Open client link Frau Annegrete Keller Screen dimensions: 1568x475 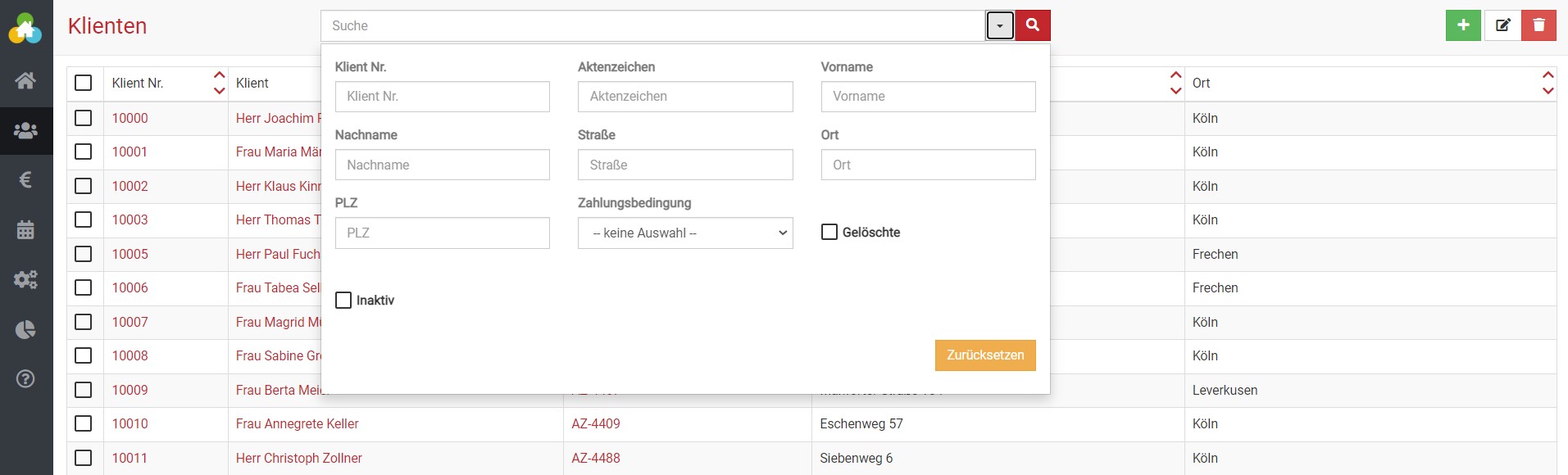pos(297,423)
